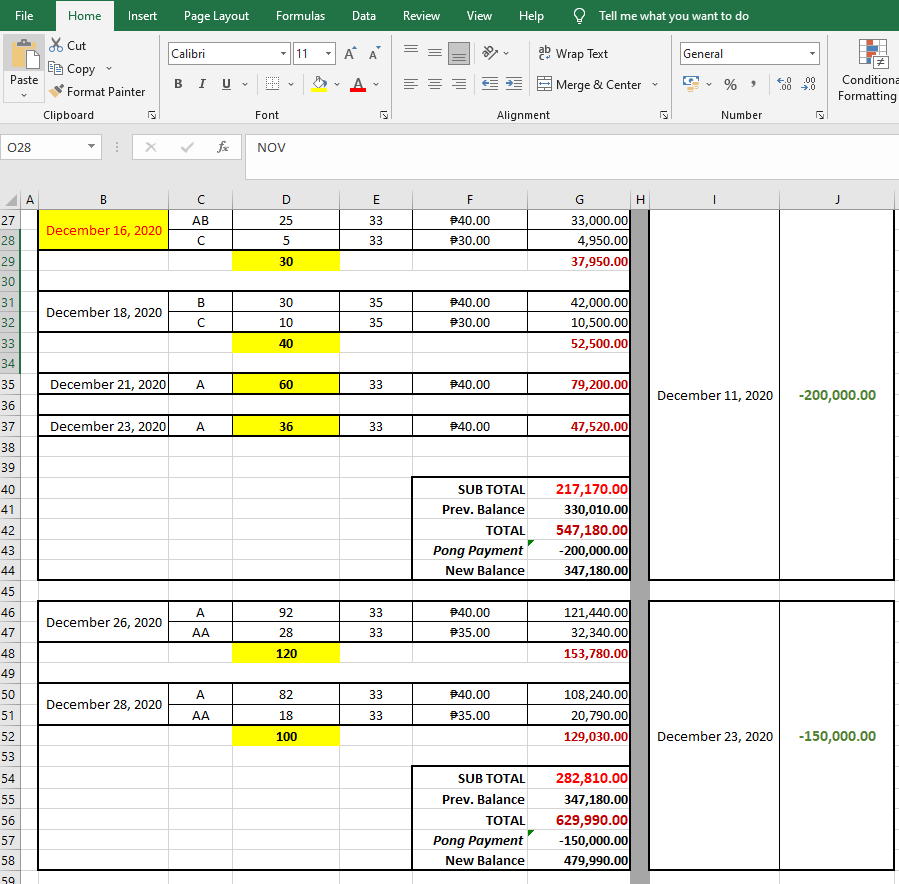The image size is (899, 884).
Task: Open the Insert Function dialog
Action: point(223,147)
